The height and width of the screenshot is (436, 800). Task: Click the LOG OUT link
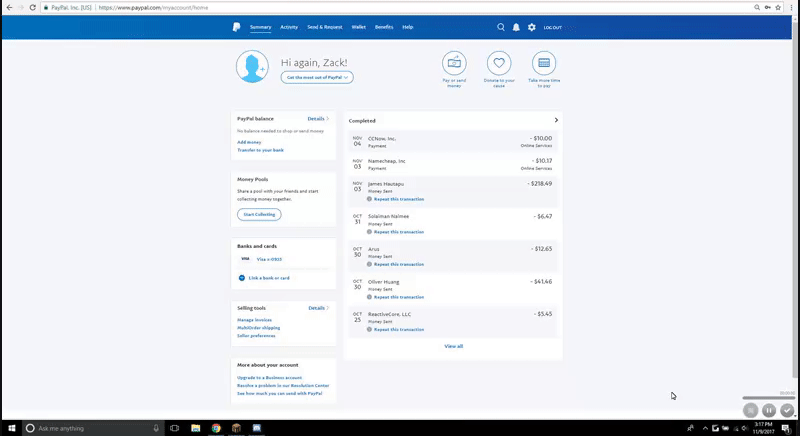coord(553,28)
